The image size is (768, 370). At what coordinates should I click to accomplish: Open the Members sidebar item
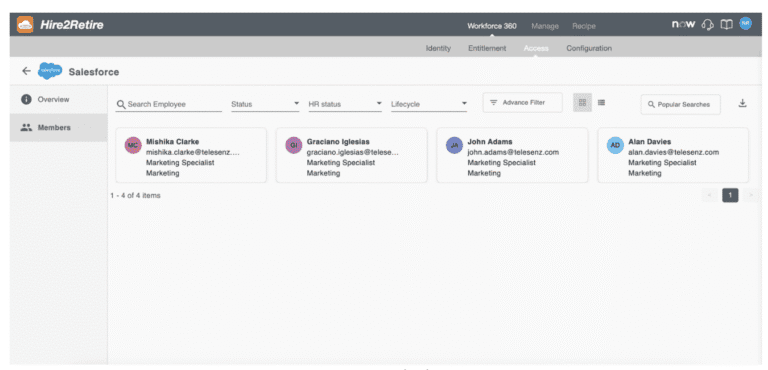(59, 127)
